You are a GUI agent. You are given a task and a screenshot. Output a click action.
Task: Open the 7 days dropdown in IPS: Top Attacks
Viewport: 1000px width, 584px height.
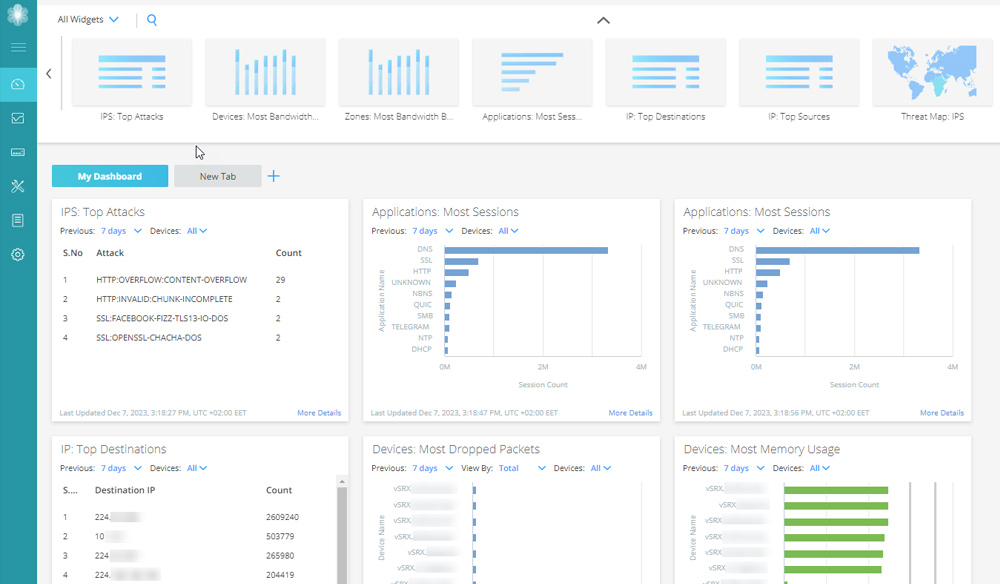(x=119, y=231)
